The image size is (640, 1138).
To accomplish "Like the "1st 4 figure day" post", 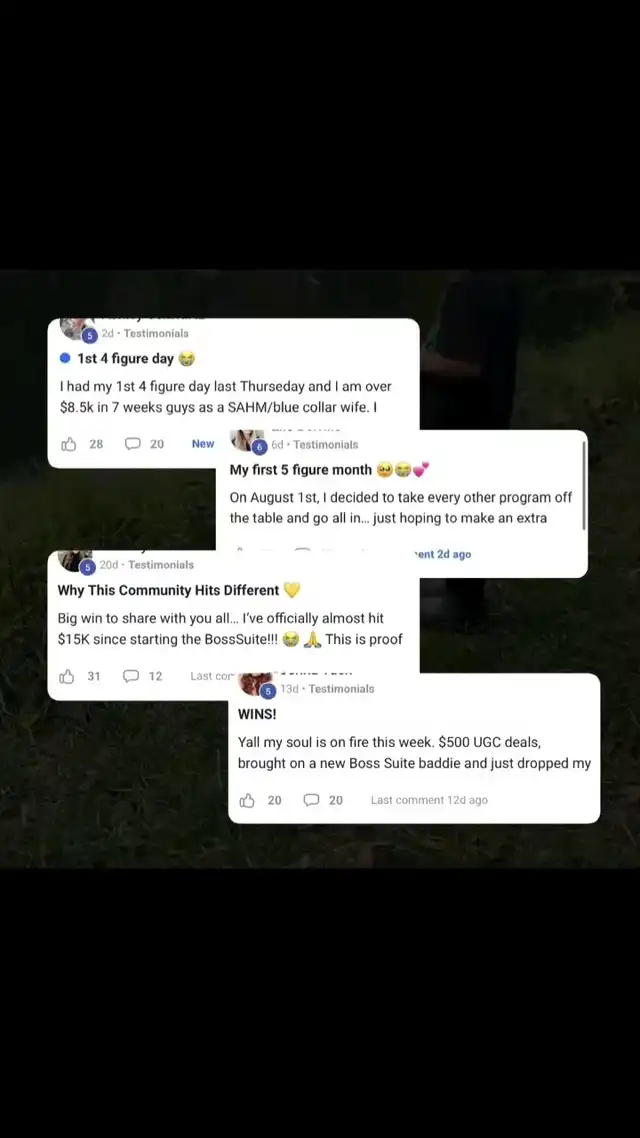I will tap(69, 444).
